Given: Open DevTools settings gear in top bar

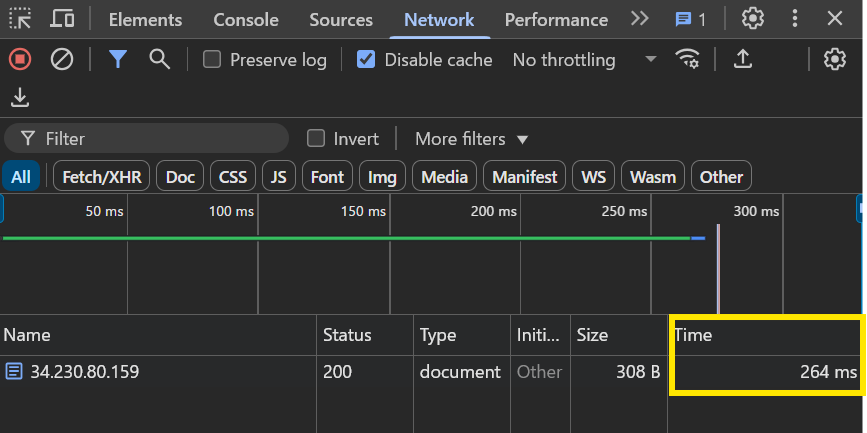Looking at the screenshot, I should [753, 19].
